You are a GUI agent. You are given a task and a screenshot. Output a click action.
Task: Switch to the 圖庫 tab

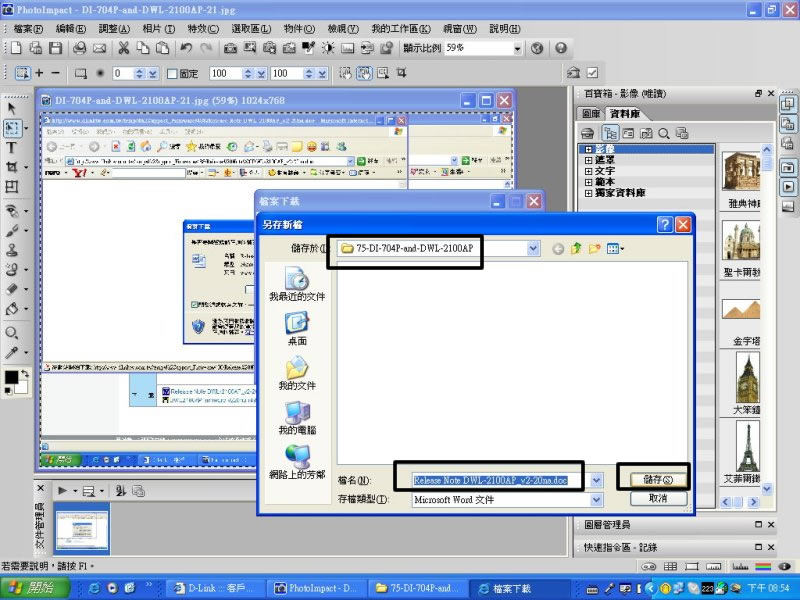(x=591, y=113)
